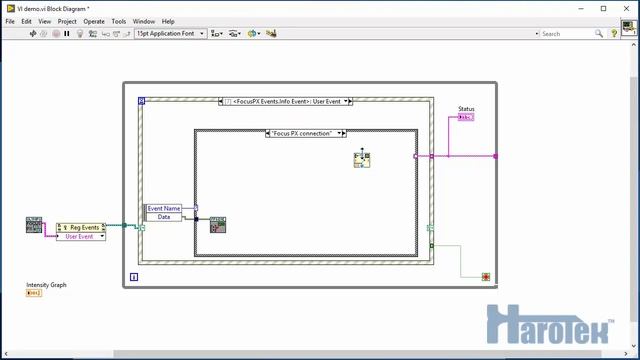Open the Context Help question mark
This screenshot has width=640, height=360.
[x=614, y=34]
